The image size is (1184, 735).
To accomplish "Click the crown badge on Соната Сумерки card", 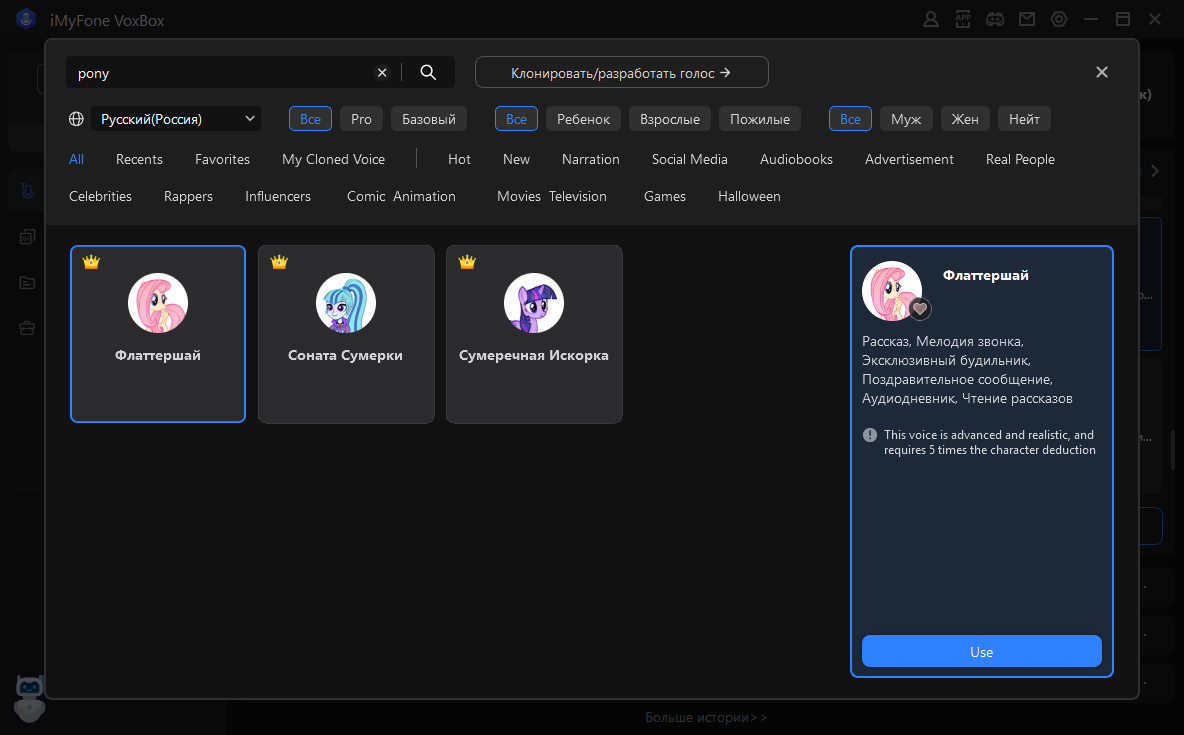I will click(279, 262).
